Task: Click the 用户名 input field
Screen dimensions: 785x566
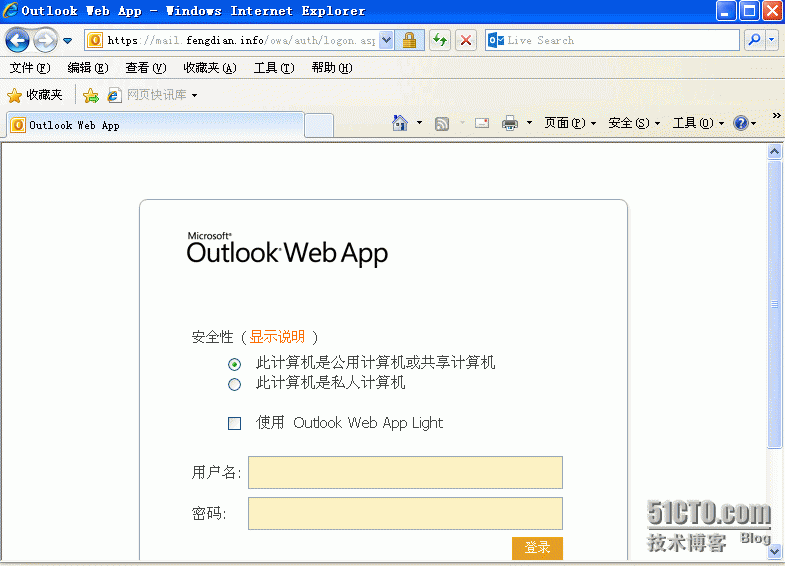Action: point(406,472)
